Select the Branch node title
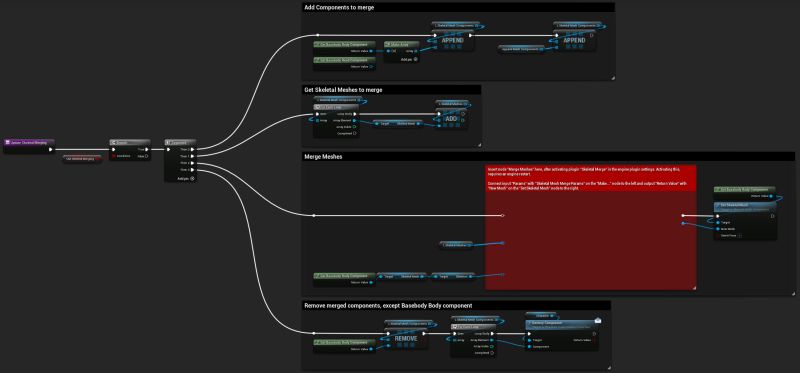This screenshot has height=373, width=800. (x=130, y=142)
